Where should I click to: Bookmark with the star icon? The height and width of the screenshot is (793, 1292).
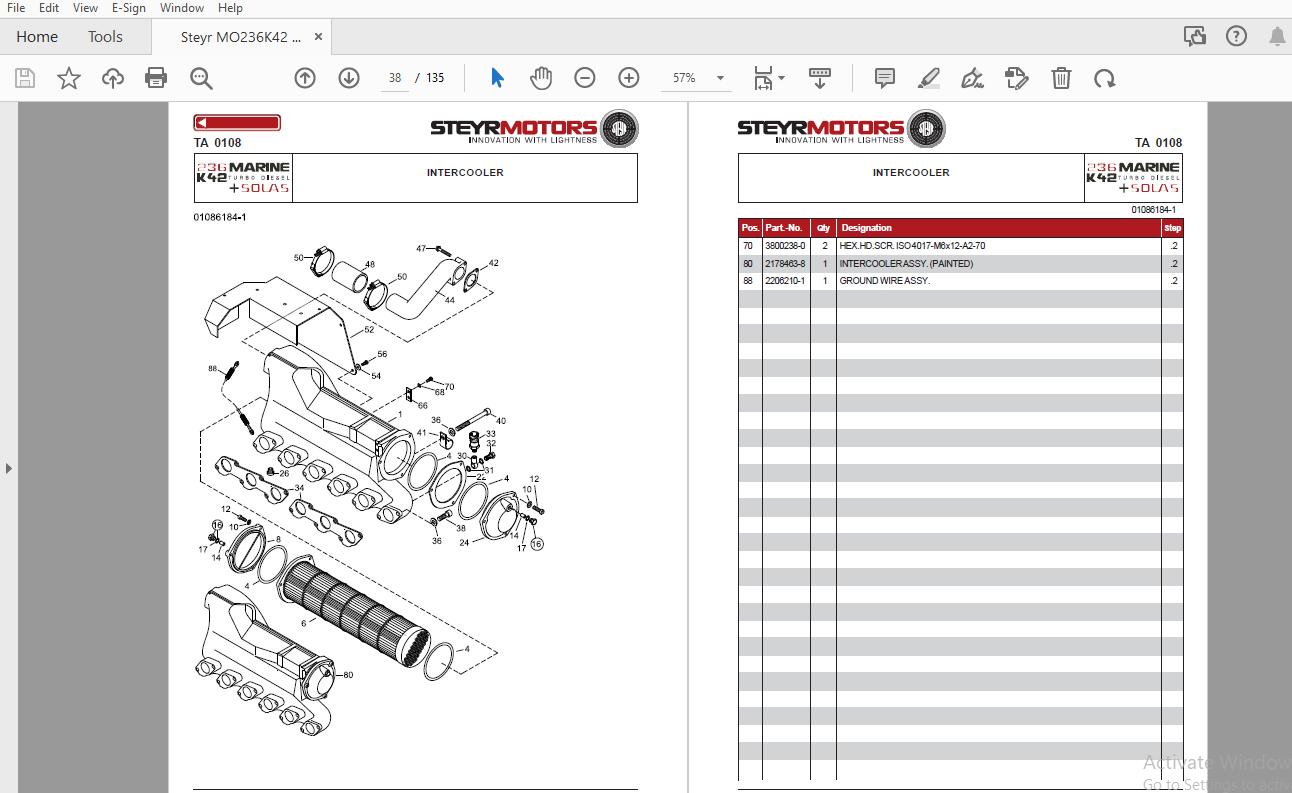pyautogui.click(x=69, y=78)
